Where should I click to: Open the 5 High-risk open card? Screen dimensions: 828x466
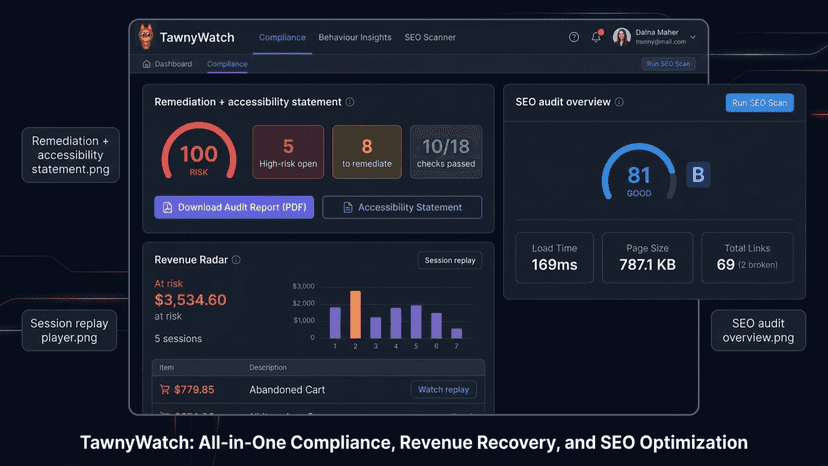288,152
